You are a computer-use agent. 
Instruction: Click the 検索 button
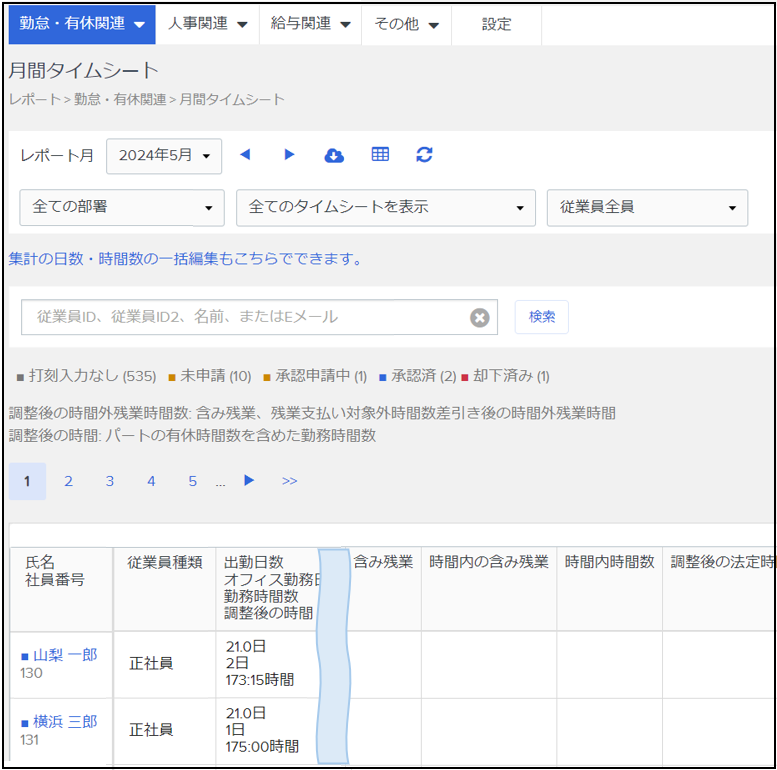542,317
